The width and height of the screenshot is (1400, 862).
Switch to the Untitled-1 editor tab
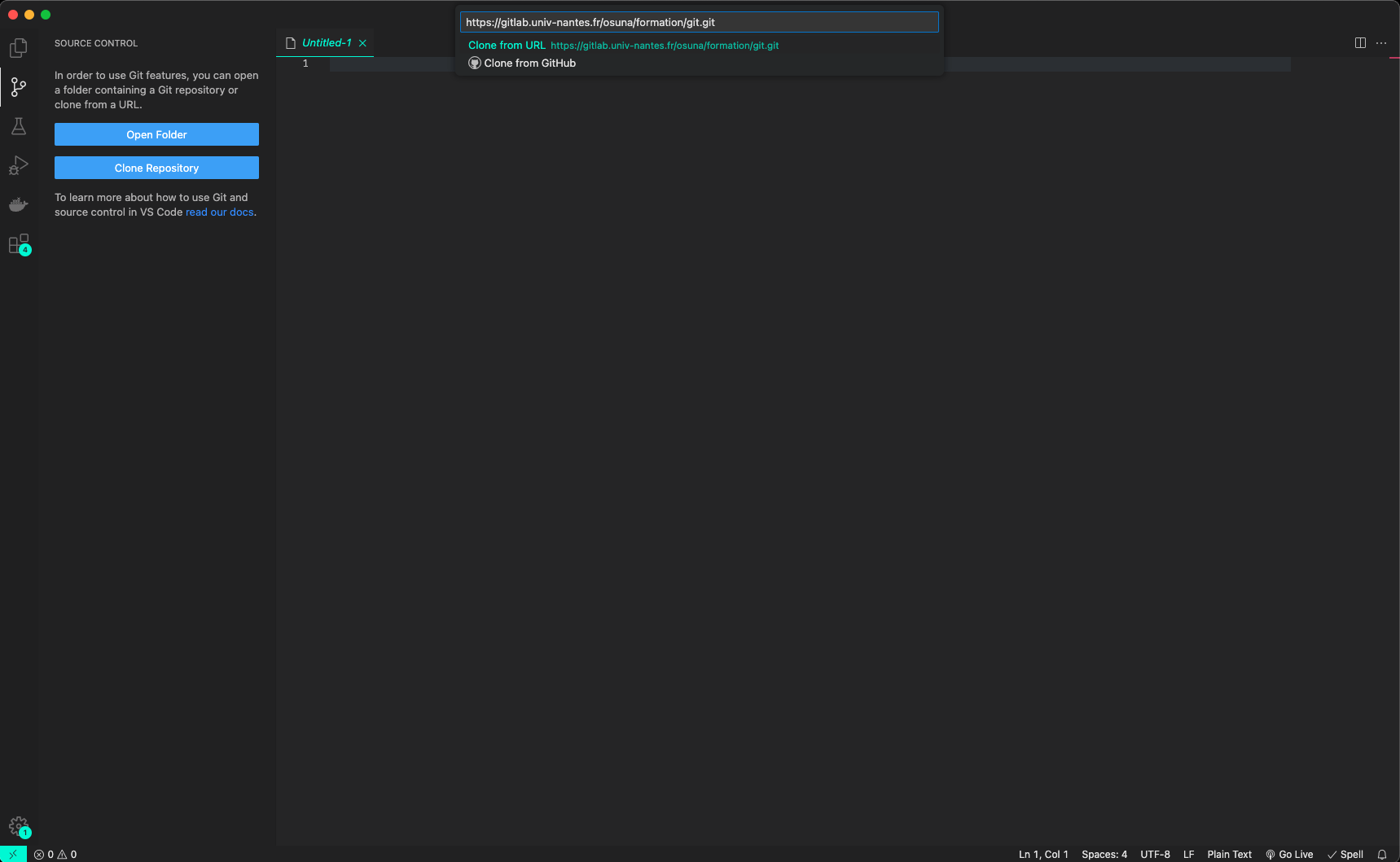tap(326, 43)
